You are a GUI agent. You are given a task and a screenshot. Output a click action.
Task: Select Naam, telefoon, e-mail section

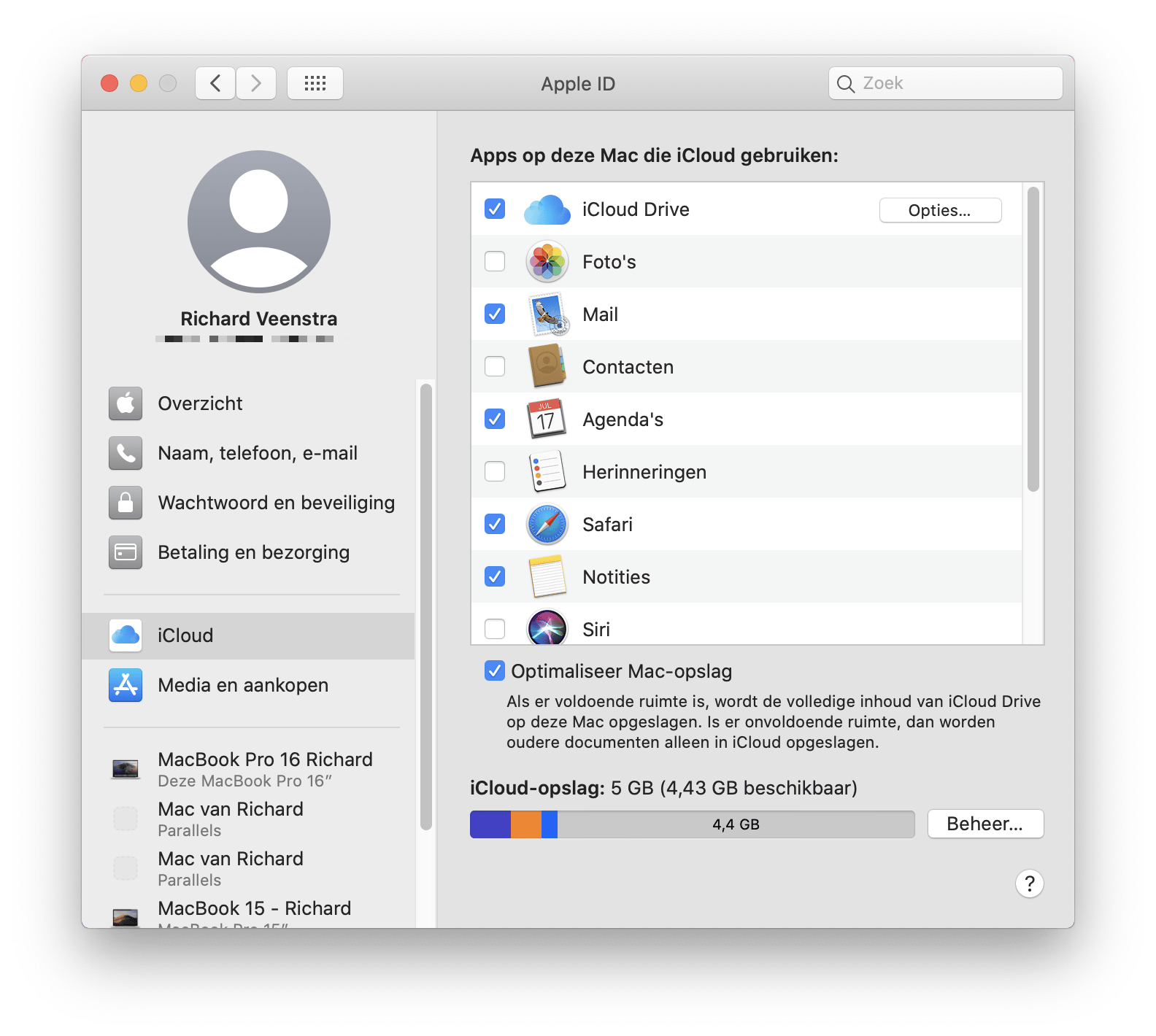248,453
